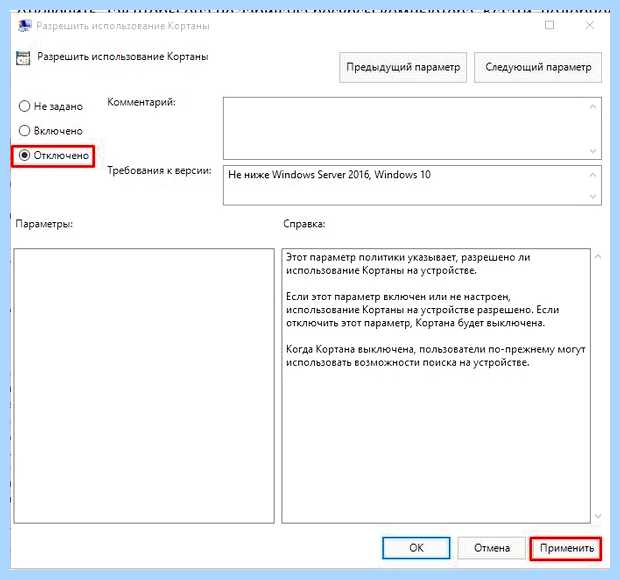
Task: Go to "Следующий параметр"
Action: click(538, 67)
